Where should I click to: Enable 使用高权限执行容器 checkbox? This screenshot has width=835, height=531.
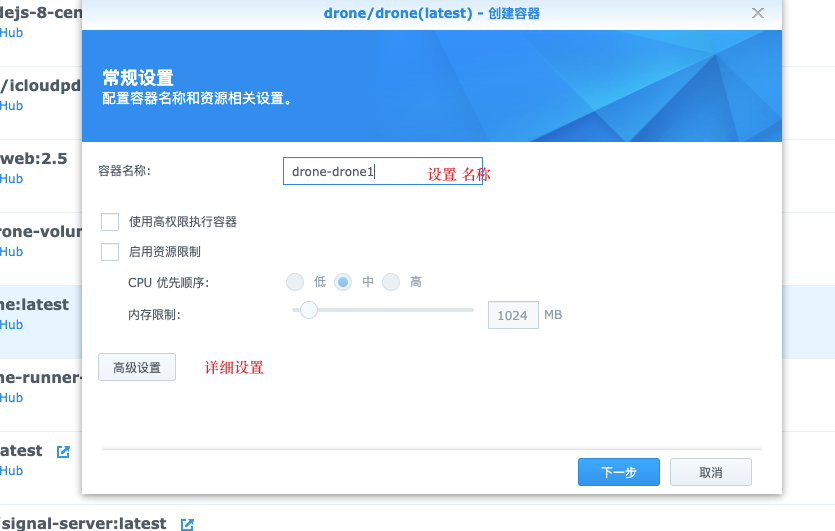tap(110, 222)
